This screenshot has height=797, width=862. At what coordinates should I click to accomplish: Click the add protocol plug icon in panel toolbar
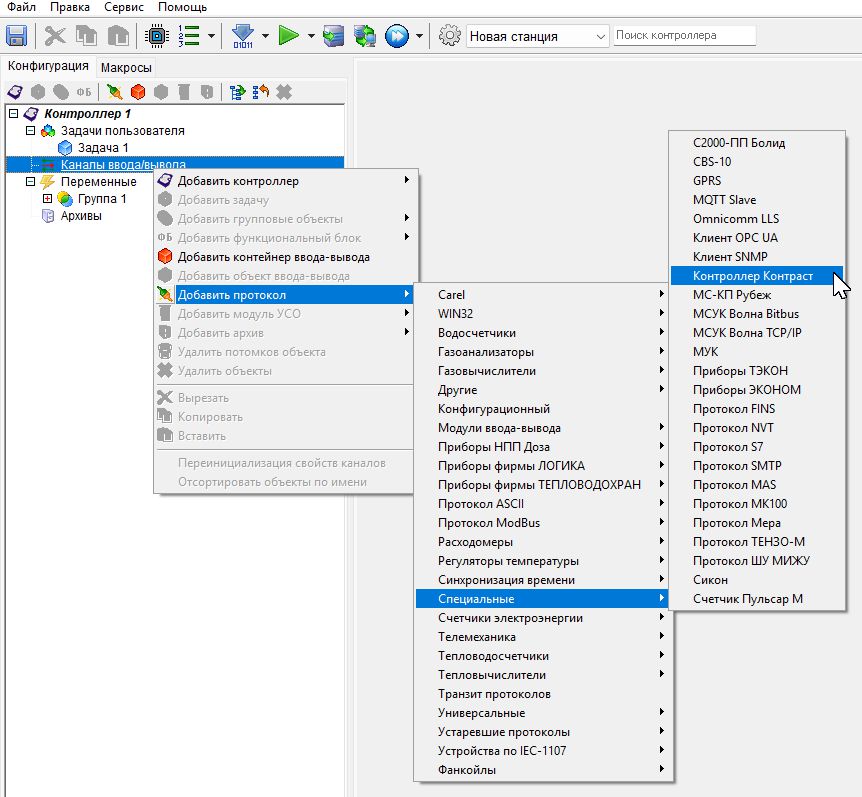pyautogui.click(x=115, y=92)
